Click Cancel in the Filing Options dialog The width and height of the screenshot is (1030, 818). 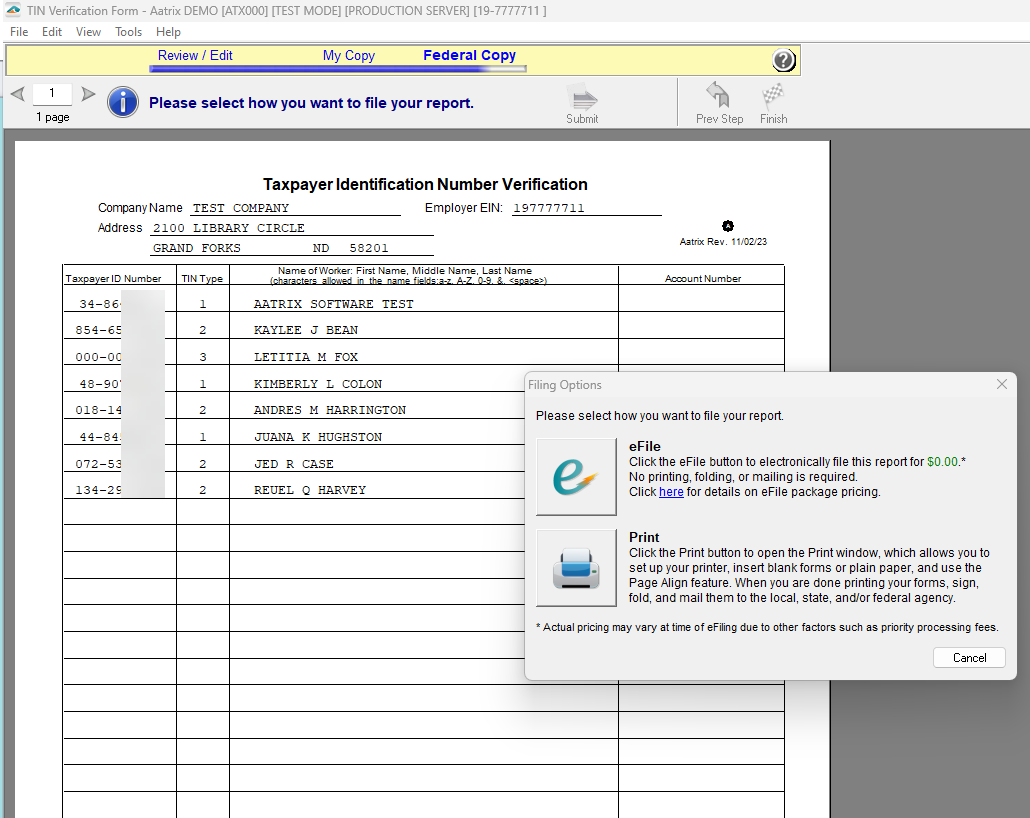[x=968, y=657]
